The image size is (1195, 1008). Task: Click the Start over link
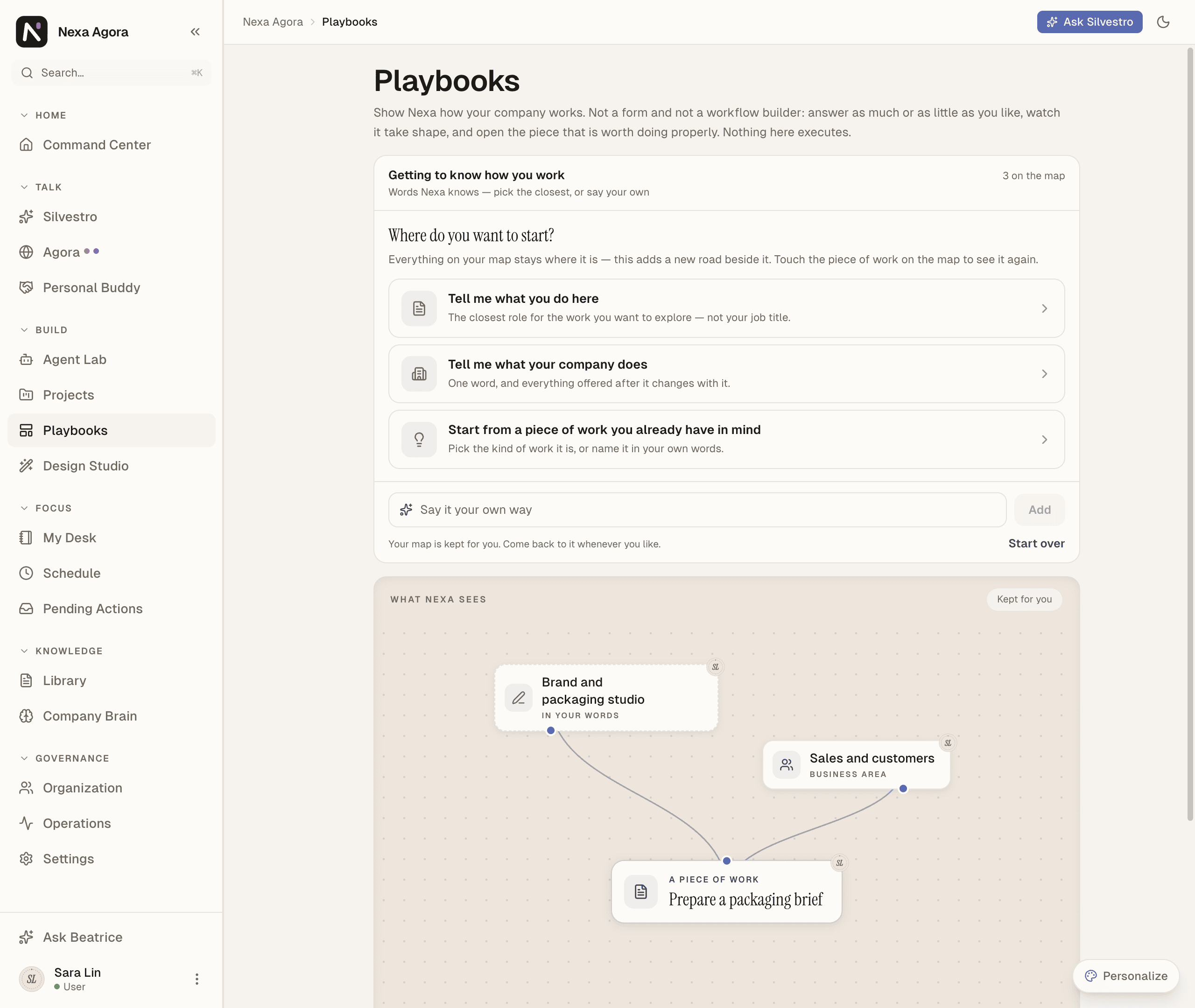1036,543
